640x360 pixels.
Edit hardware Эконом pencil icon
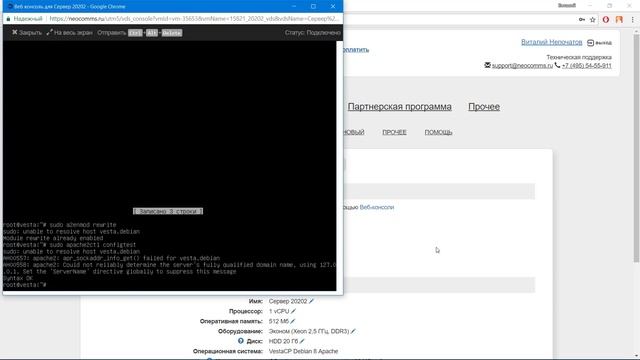click(353, 331)
